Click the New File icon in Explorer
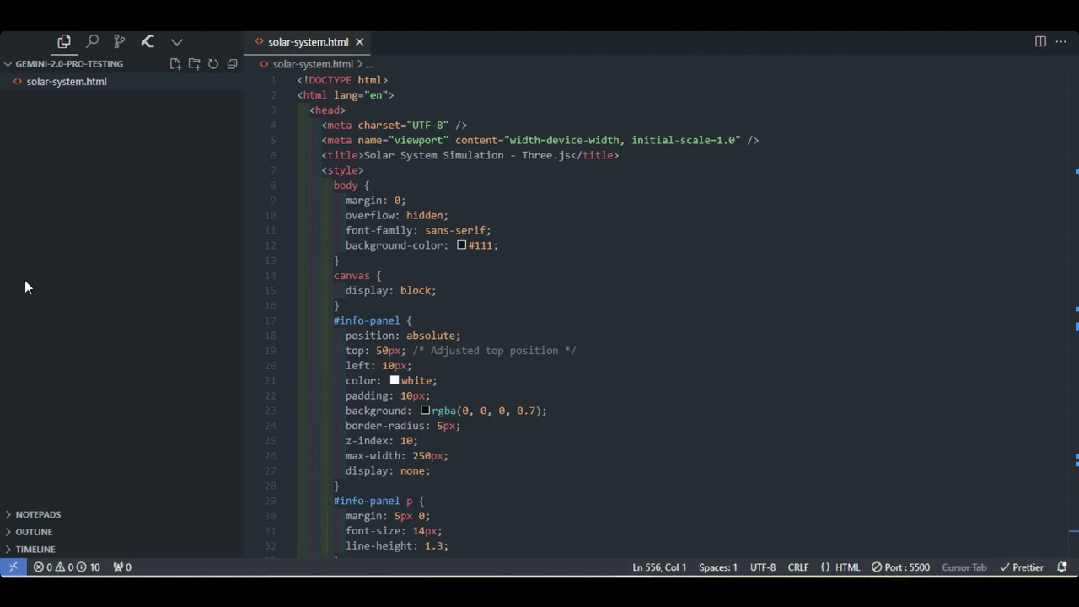The image size is (1079, 607). 175,64
